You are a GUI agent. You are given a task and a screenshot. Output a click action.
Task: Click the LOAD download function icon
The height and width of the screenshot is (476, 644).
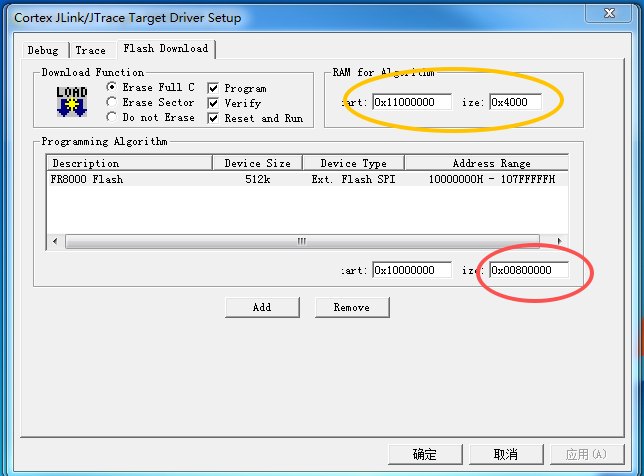(71, 101)
